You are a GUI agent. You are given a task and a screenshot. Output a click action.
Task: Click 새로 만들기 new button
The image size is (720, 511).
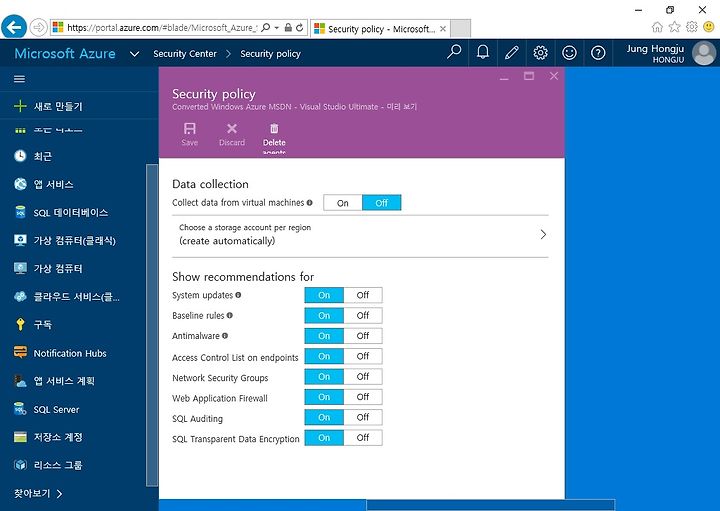click(48, 106)
